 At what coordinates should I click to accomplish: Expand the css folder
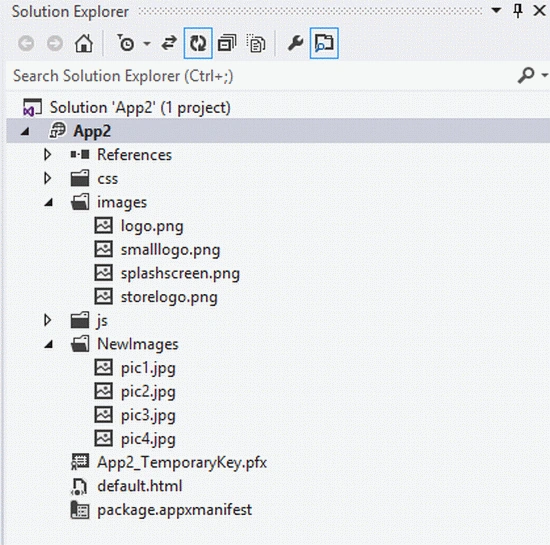47,179
